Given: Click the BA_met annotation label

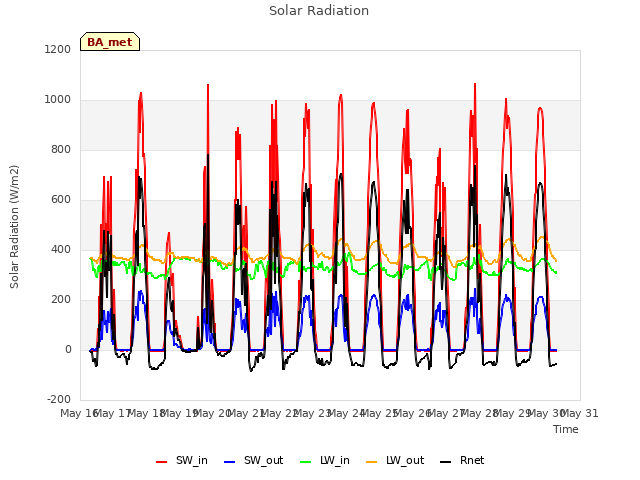Looking at the screenshot, I should pyautogui.click(x=110, y=42).
